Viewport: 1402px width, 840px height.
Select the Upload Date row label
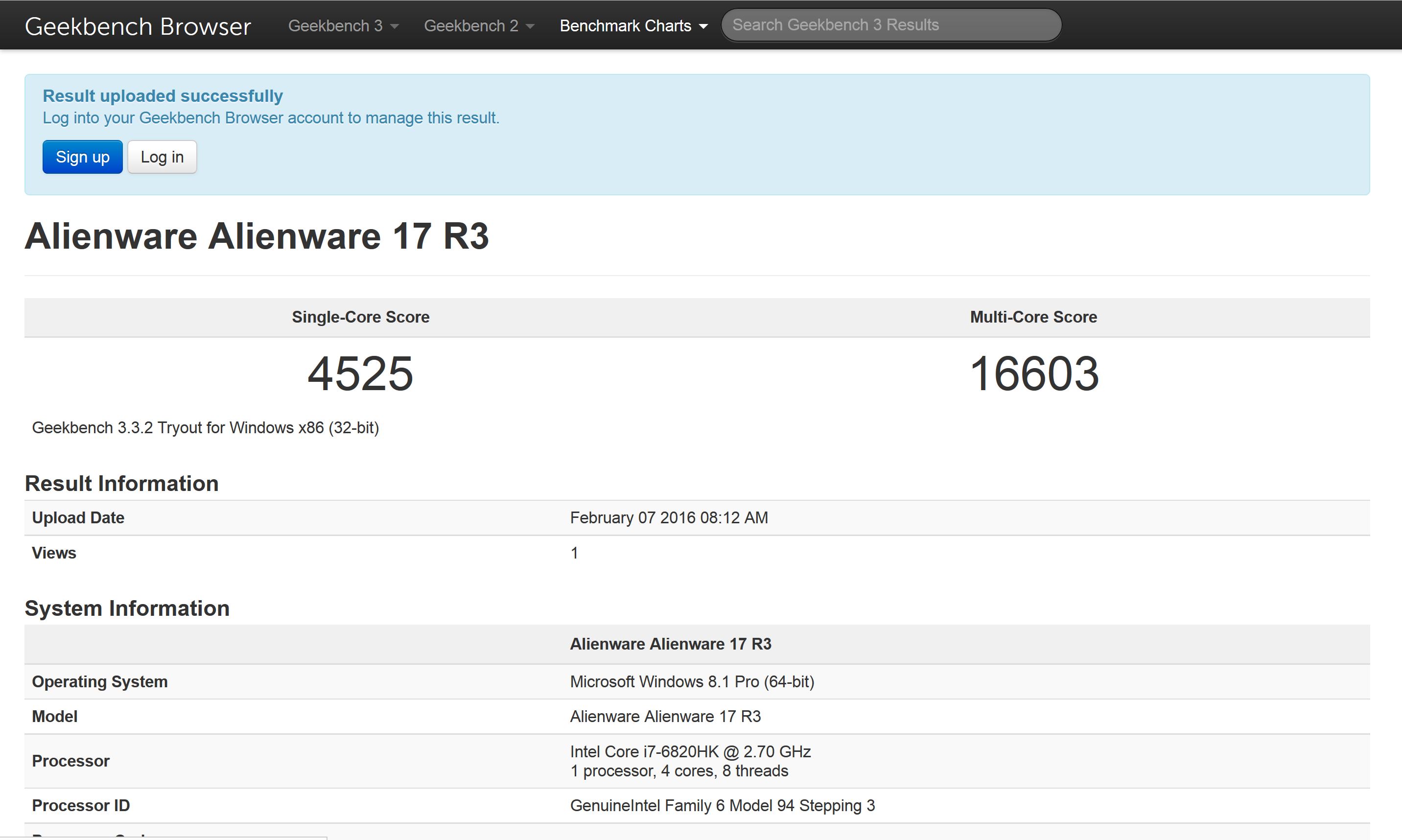click(78, 517)
